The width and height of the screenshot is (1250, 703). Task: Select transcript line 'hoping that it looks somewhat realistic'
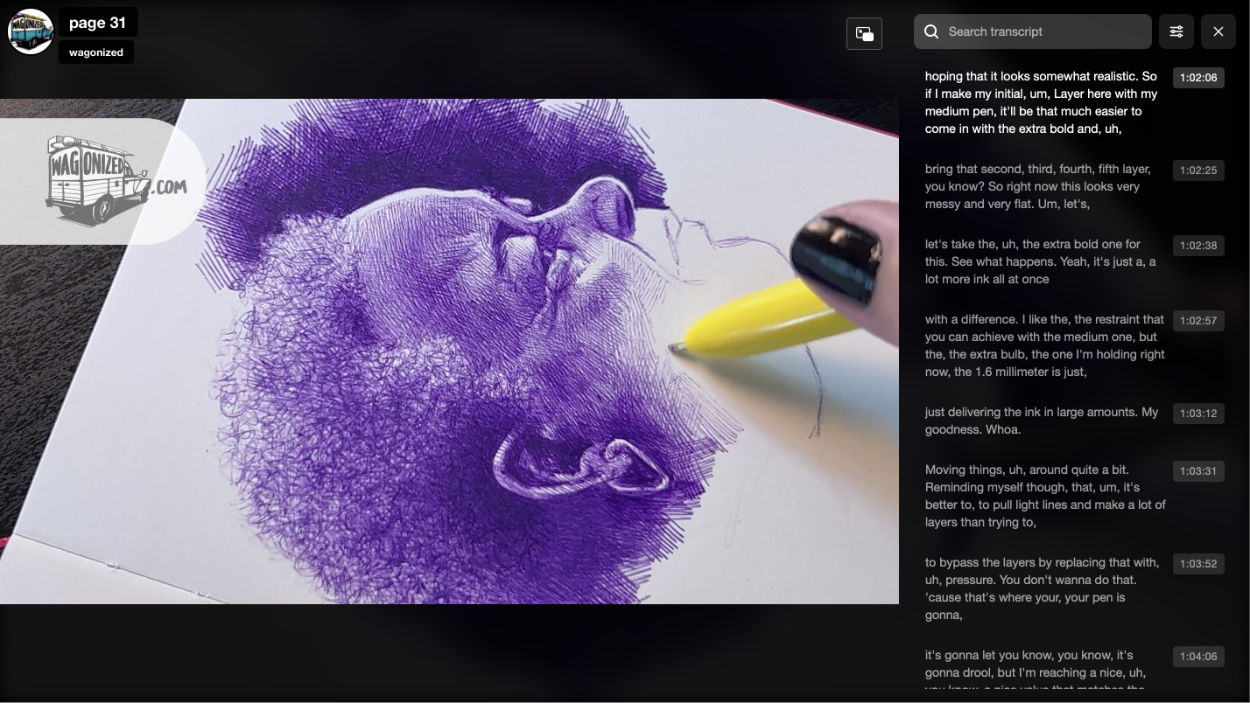click(x=1042, y=103)
